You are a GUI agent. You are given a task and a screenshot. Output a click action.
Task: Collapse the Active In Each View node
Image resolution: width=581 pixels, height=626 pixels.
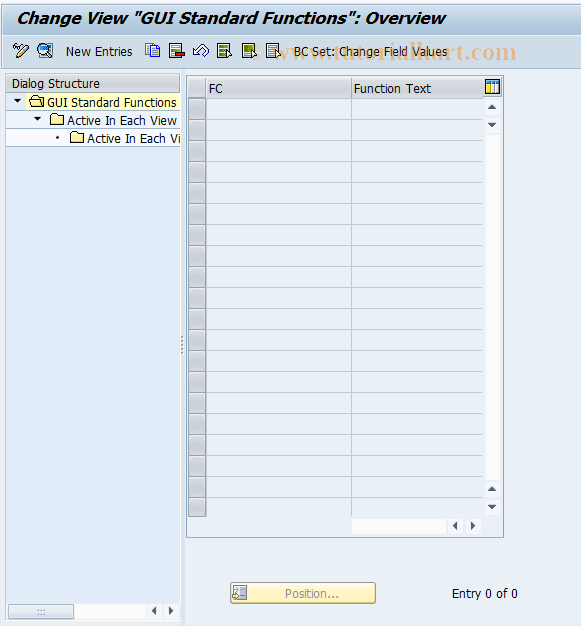[x=38, y=119]
